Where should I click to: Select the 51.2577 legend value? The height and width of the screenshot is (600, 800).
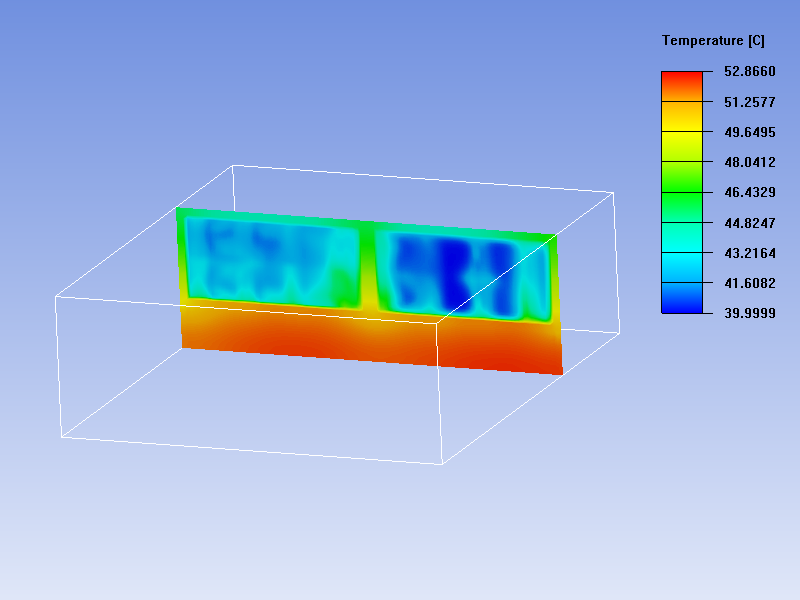(x=749, y=102)
